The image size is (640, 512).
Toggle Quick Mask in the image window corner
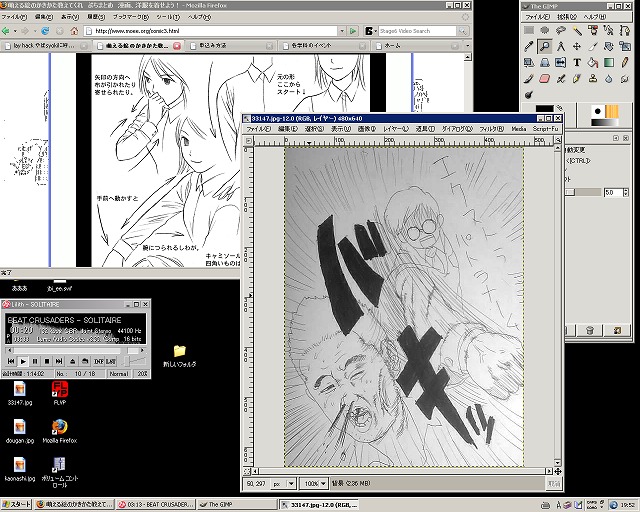[x=247, y=471]
